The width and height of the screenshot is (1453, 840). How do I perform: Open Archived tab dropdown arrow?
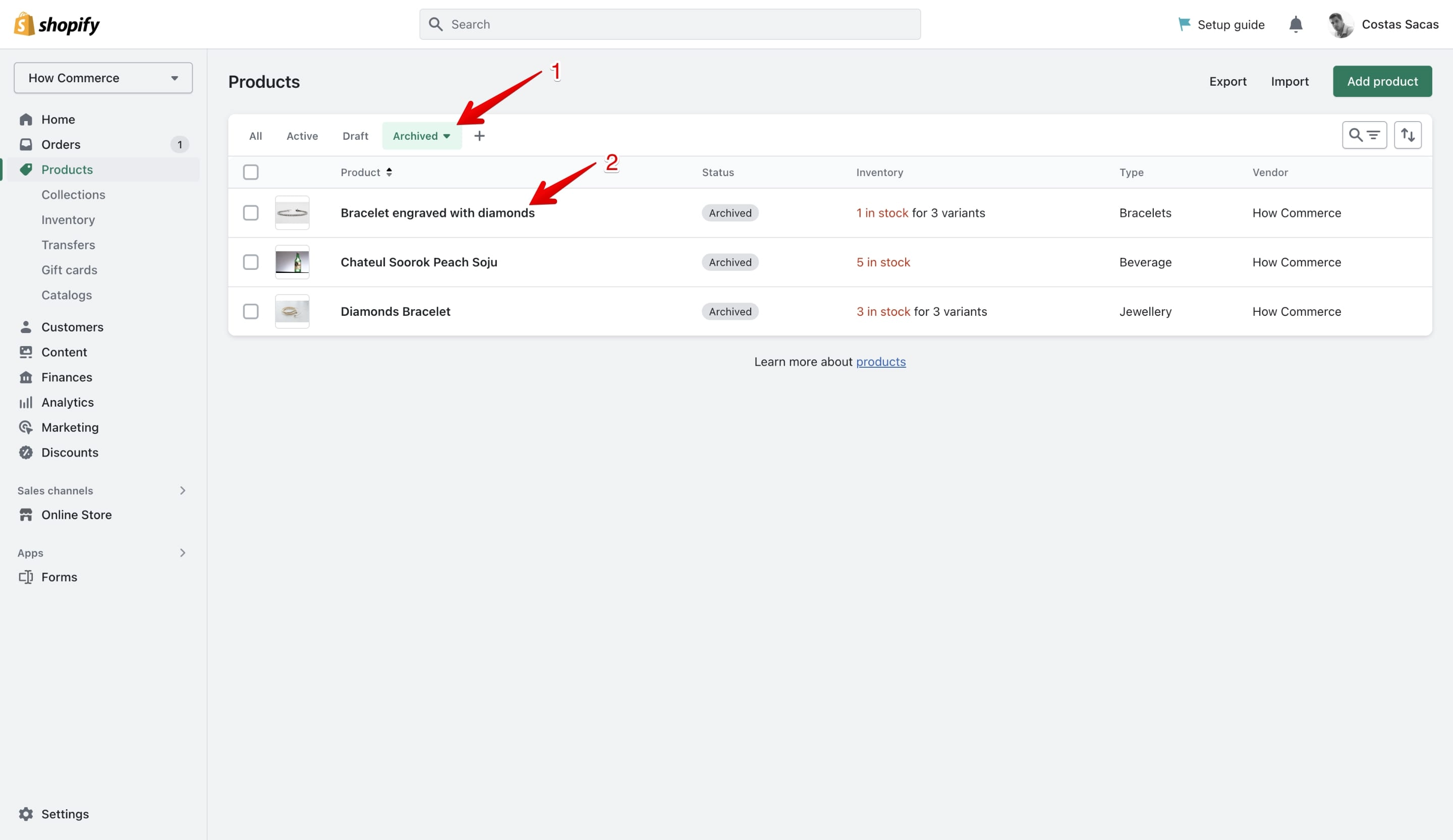[x=446, y=137]
